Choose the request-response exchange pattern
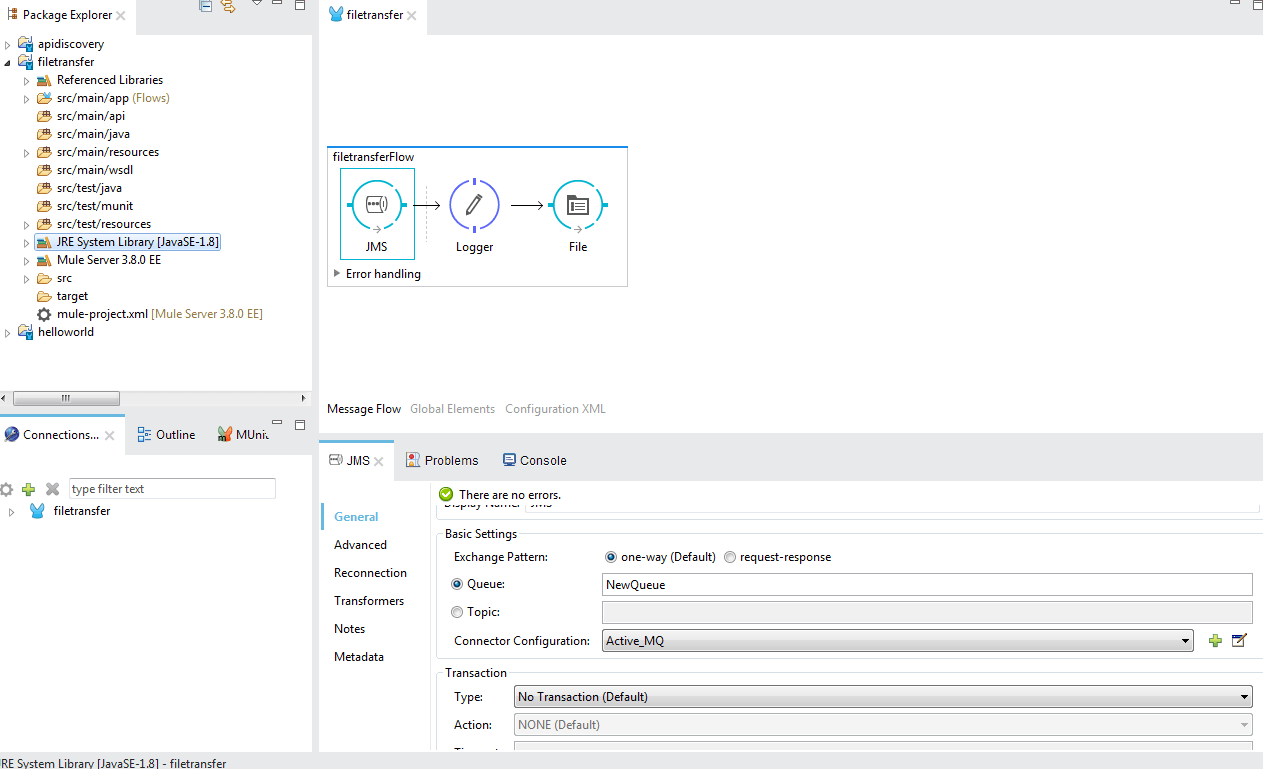Image resolution: width=1263 pixels, height=769 pixels. tap(729, 557)
